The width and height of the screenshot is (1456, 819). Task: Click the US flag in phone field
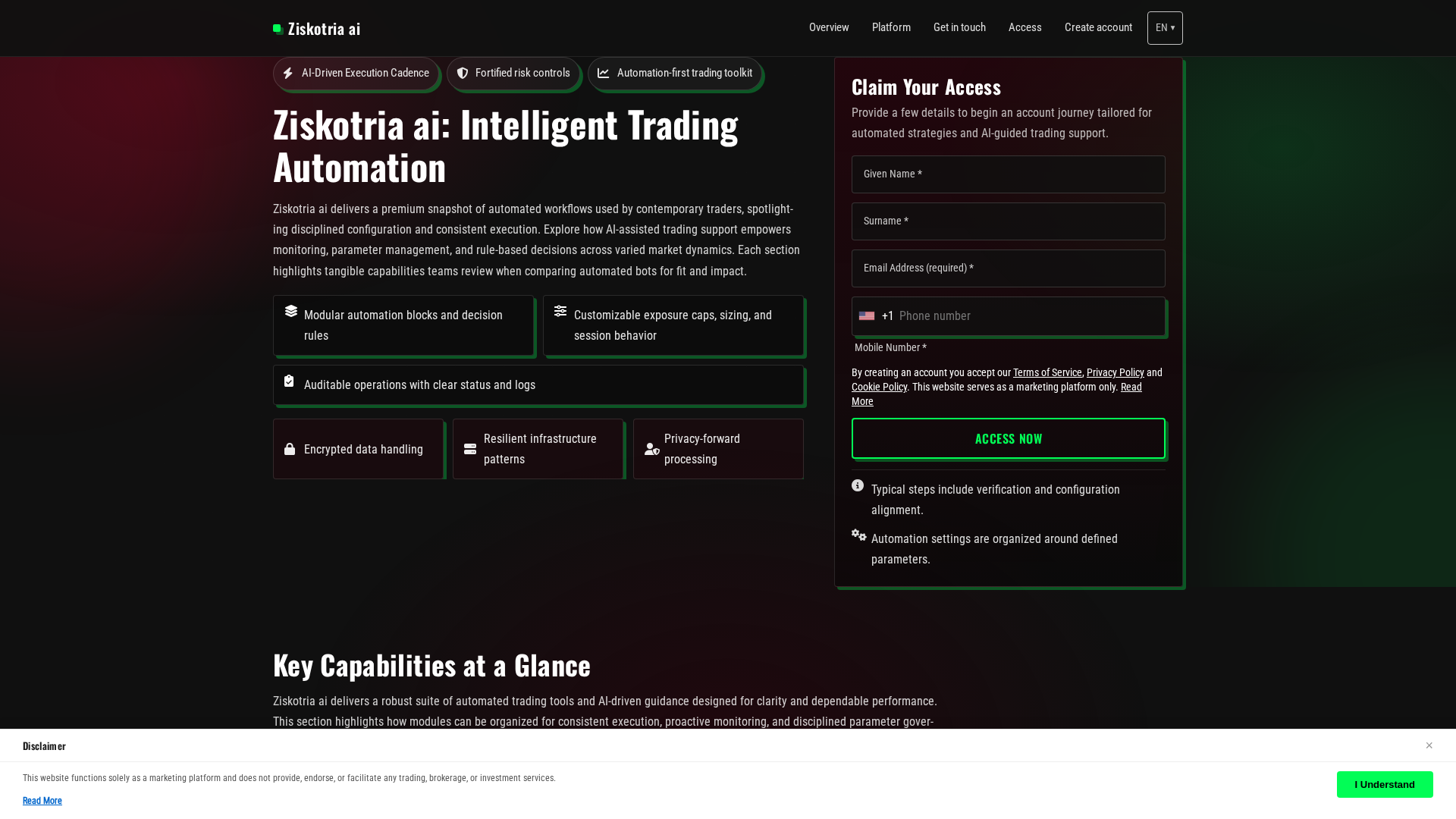(x=867, y=316)
